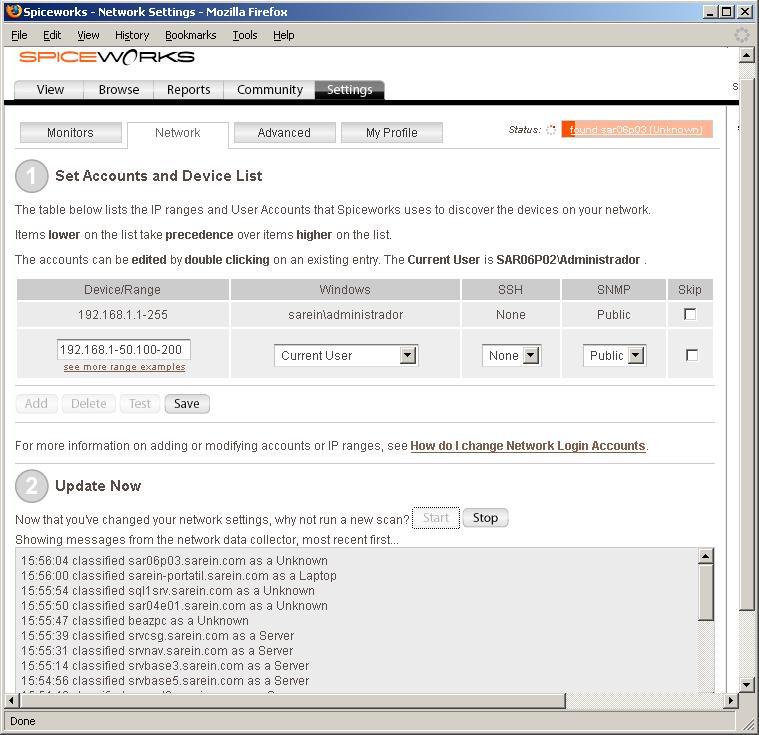759x735 pixels.
Task: Click the Skip column header
Action: click(x=690, y=290)
